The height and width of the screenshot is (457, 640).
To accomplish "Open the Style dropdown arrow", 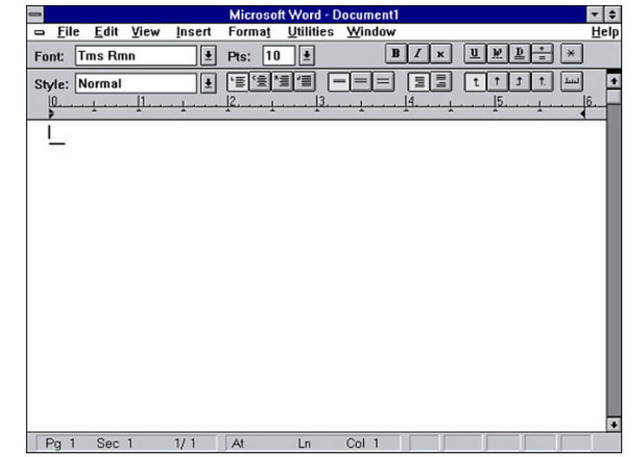I will [208, 83].
